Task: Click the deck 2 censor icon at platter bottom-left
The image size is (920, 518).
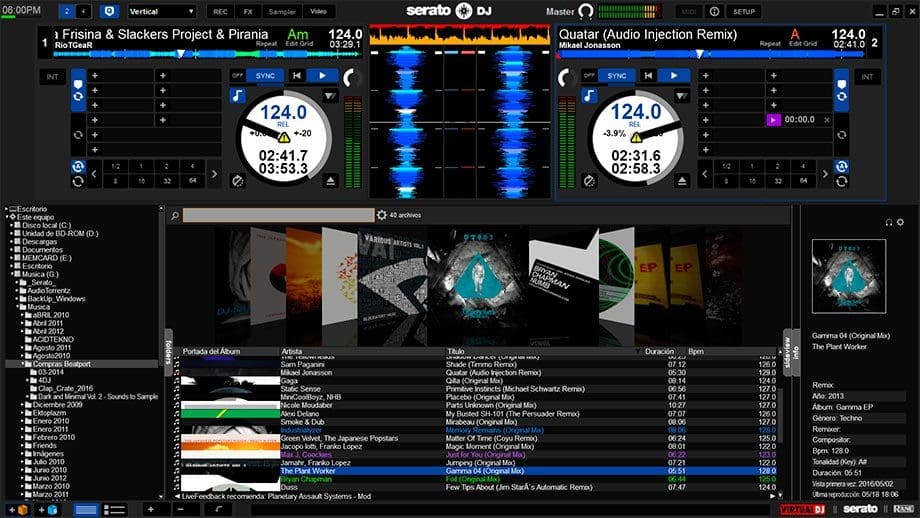Action: 589,181
